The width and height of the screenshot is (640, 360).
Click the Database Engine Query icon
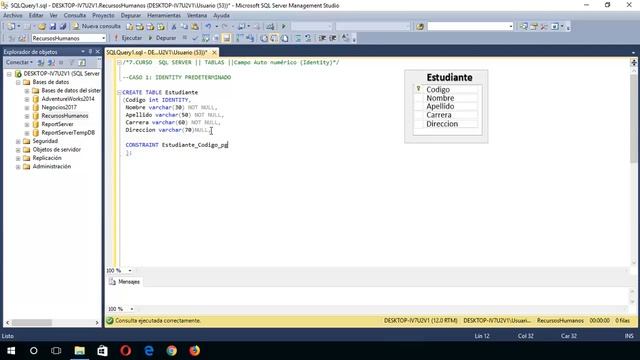[x=130, y=27]
